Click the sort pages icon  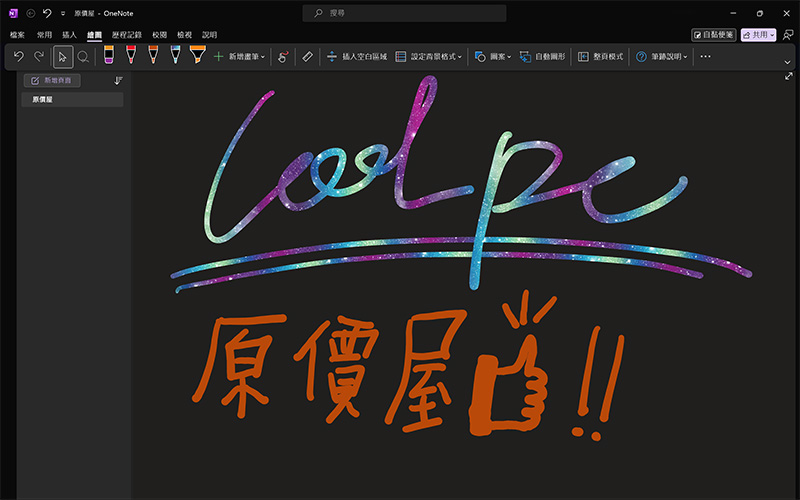[118, 81]
